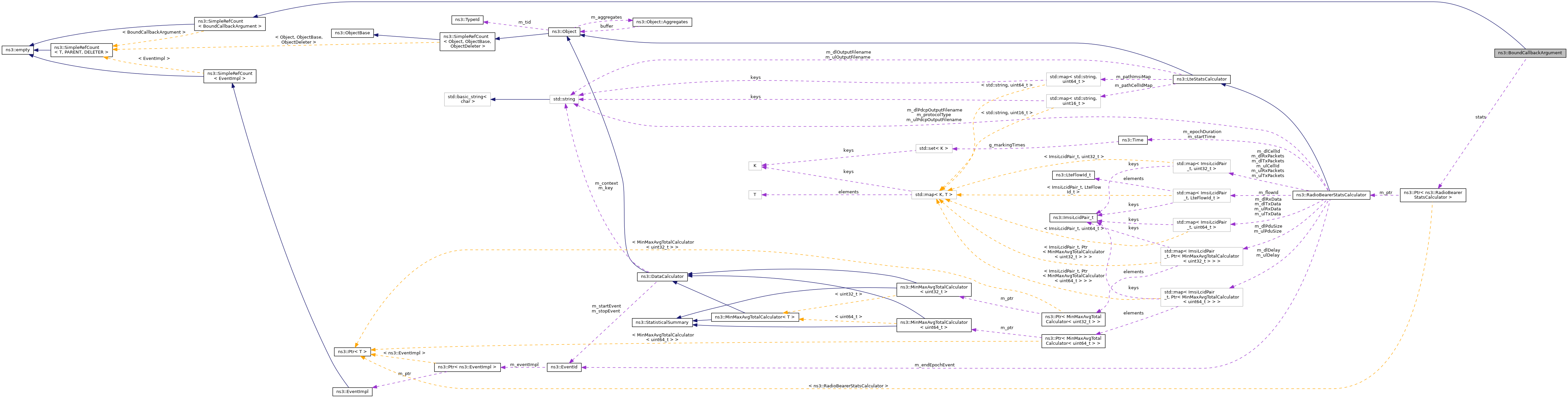Click the std::string node
The image size is (1568, 398).
point(564,99)
